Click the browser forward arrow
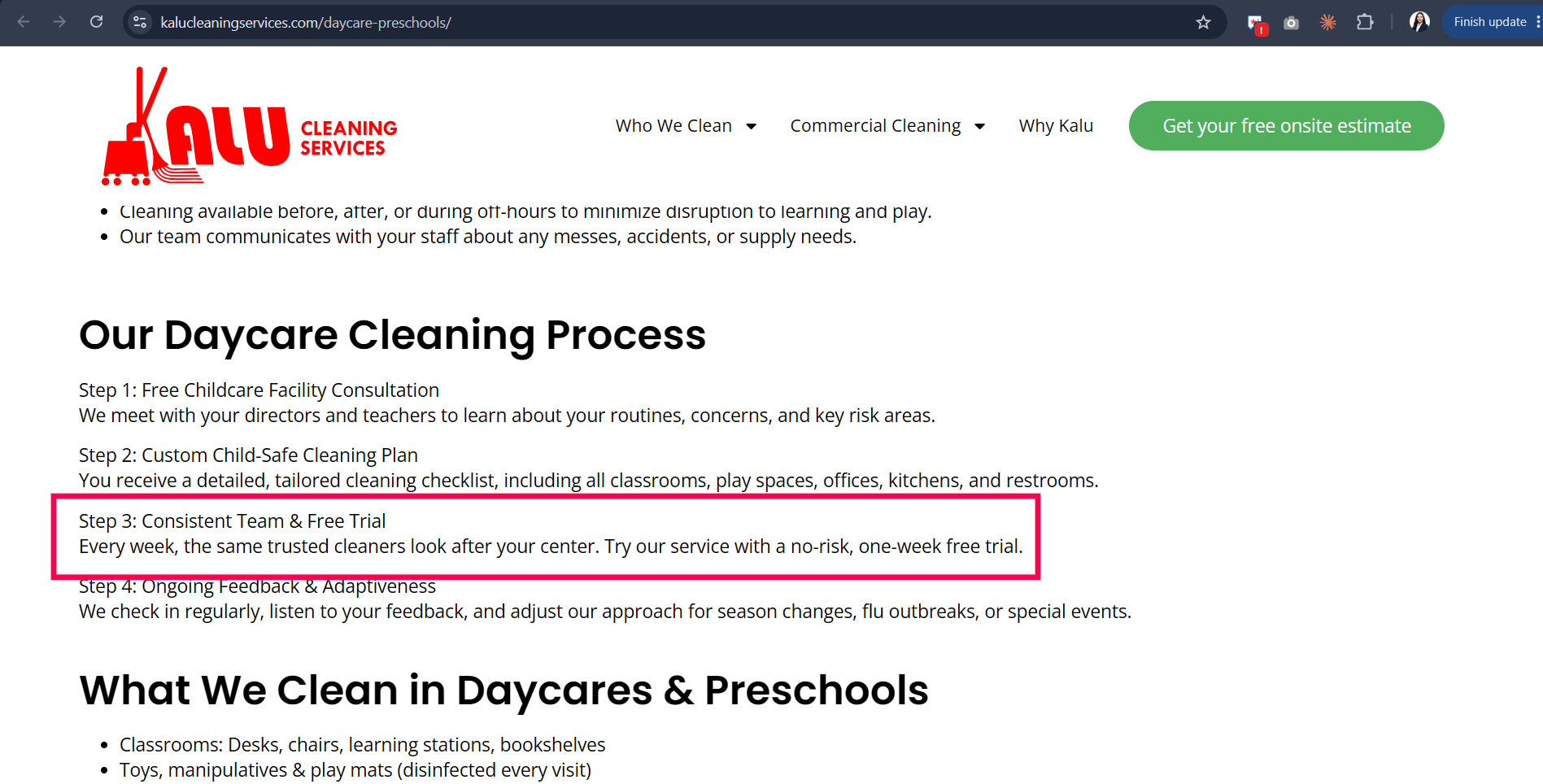 [59, 22]
